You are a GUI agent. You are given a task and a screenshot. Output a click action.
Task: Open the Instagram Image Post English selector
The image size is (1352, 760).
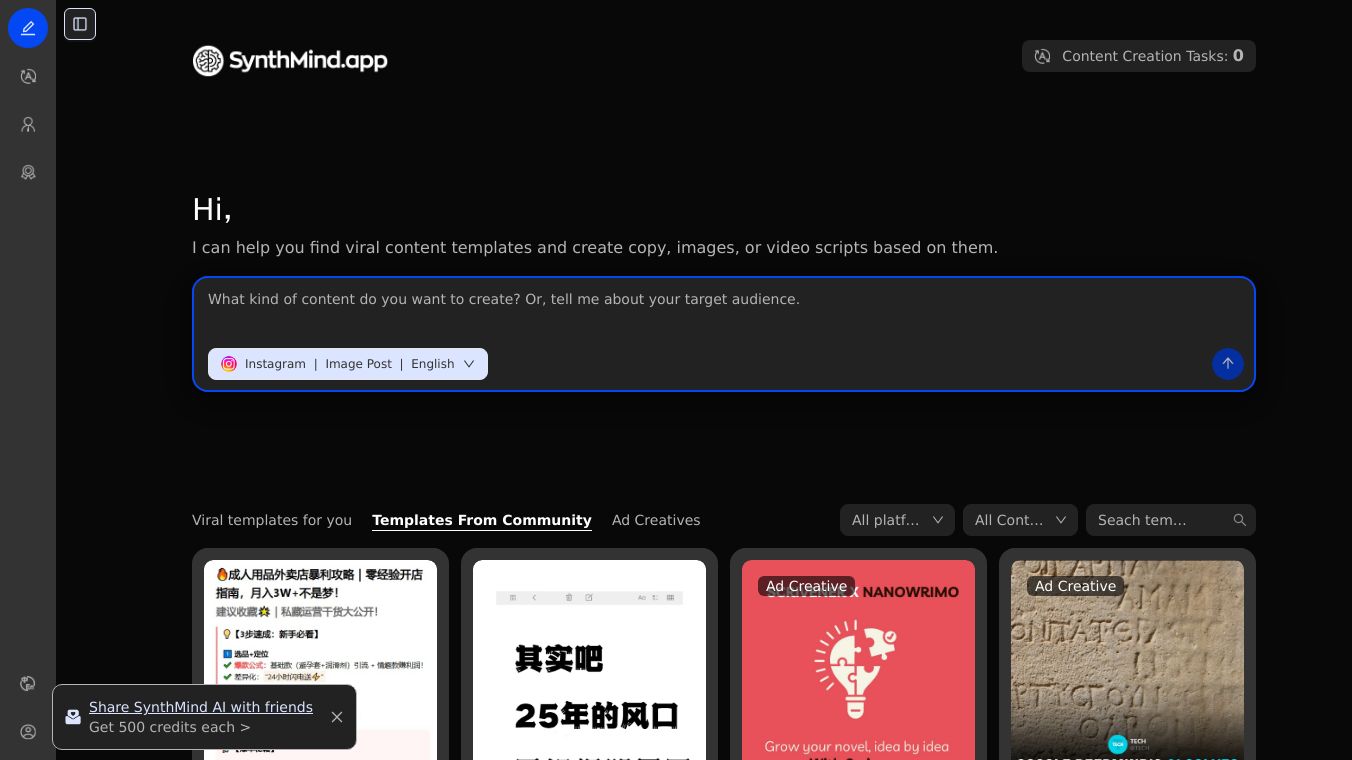point(348,364)
